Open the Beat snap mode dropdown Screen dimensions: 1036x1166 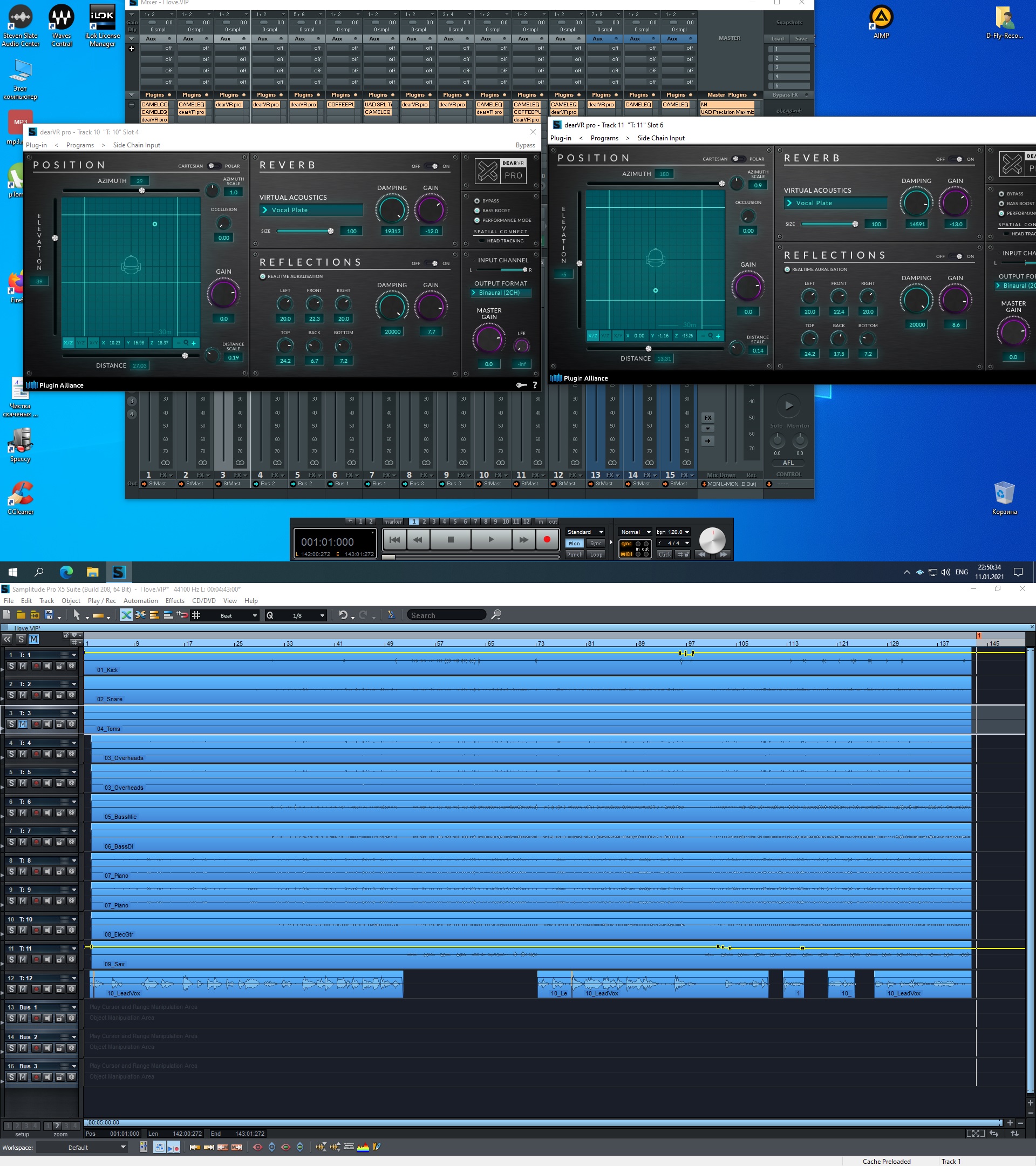click(254, 615)
